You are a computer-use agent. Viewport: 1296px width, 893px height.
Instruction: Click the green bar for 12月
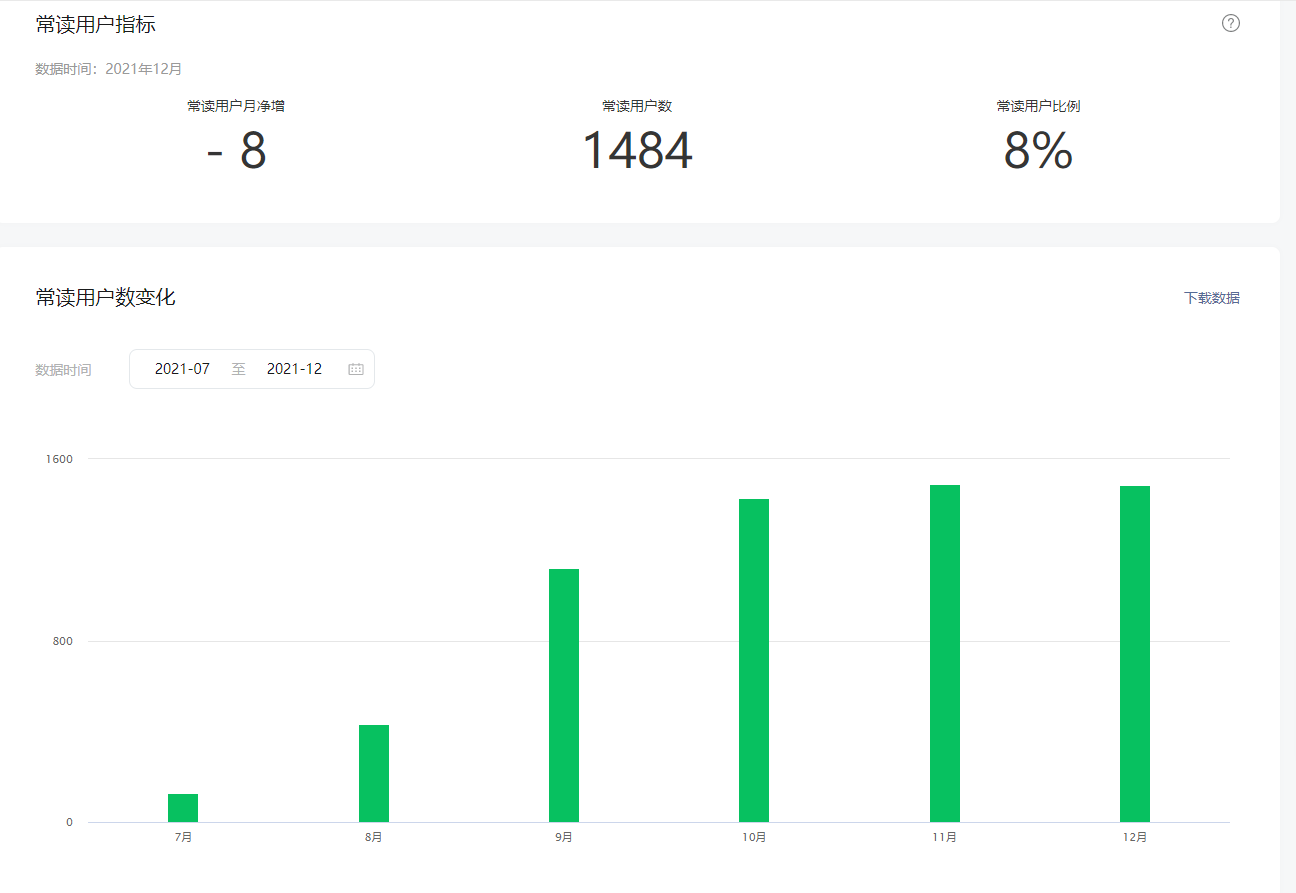(x=1135, y=654)
